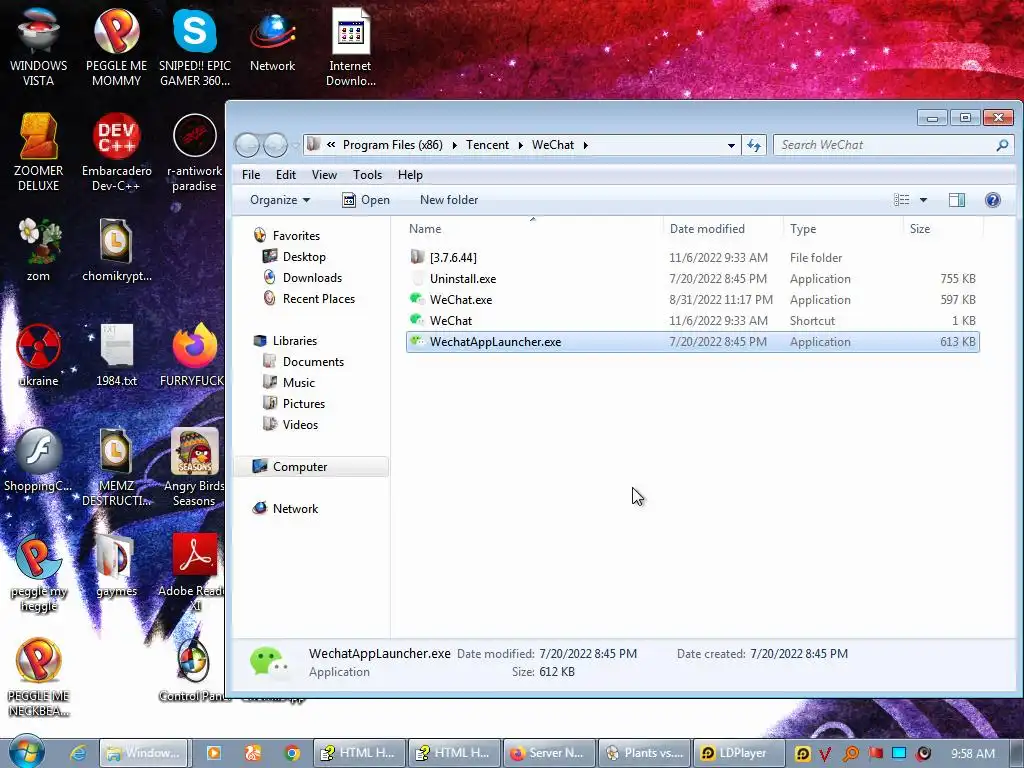Image resolution: width=1024 pixels, height=768 pixels.
Task: Expand the Organize dropdown
Action: [280, 200]
